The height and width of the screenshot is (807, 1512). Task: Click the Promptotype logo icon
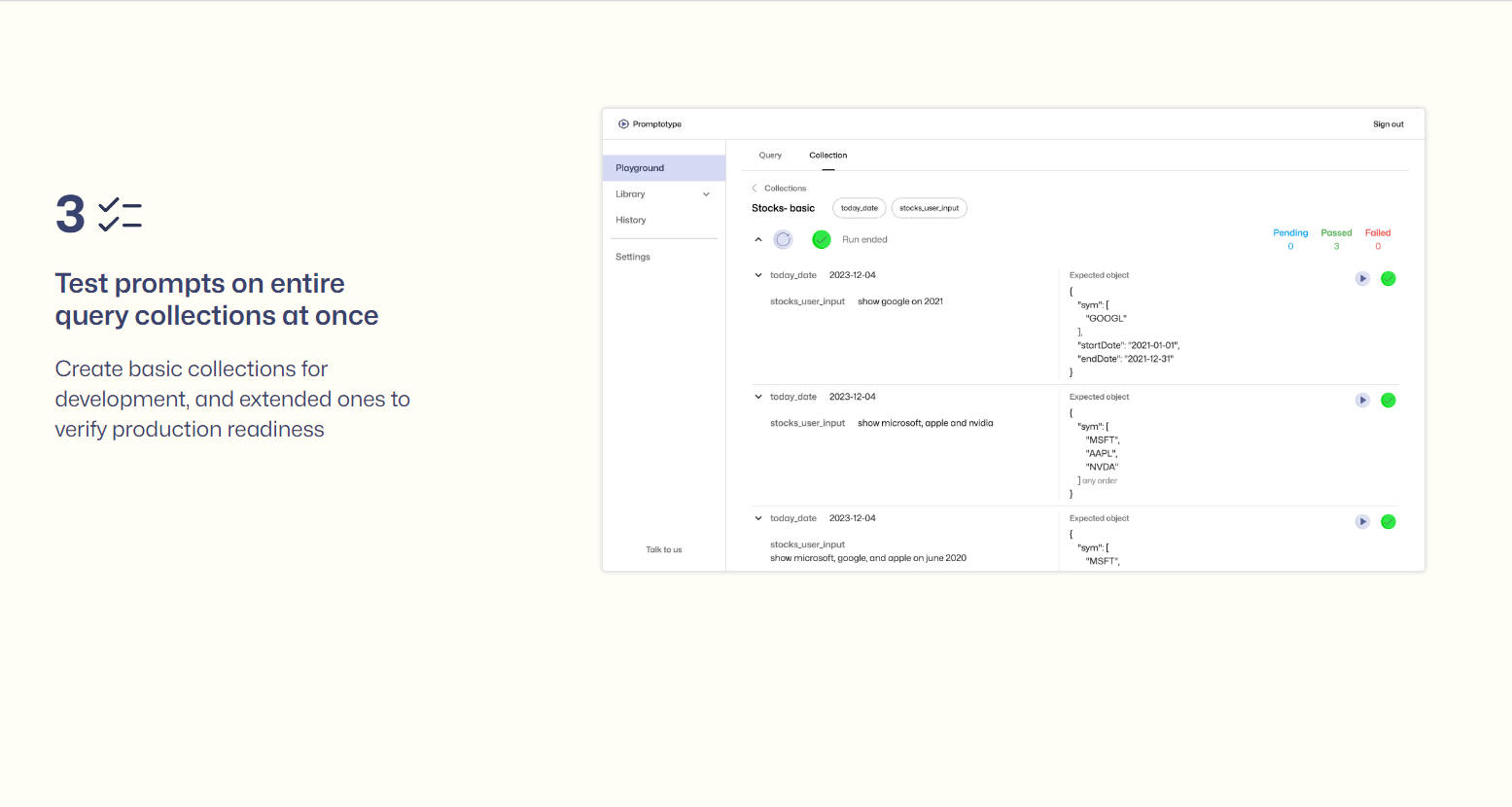click(x=623, y=124)
